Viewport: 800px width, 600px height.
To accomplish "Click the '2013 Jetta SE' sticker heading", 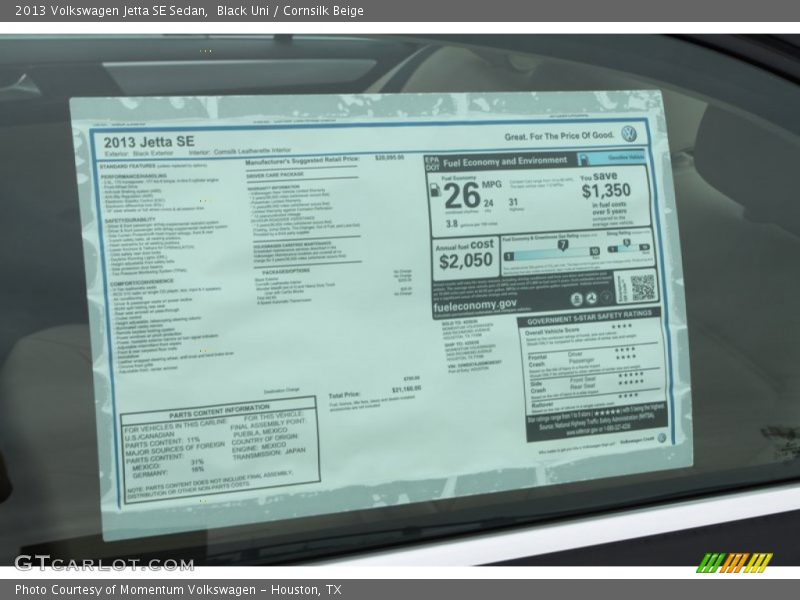I will [x=149, y=142].
